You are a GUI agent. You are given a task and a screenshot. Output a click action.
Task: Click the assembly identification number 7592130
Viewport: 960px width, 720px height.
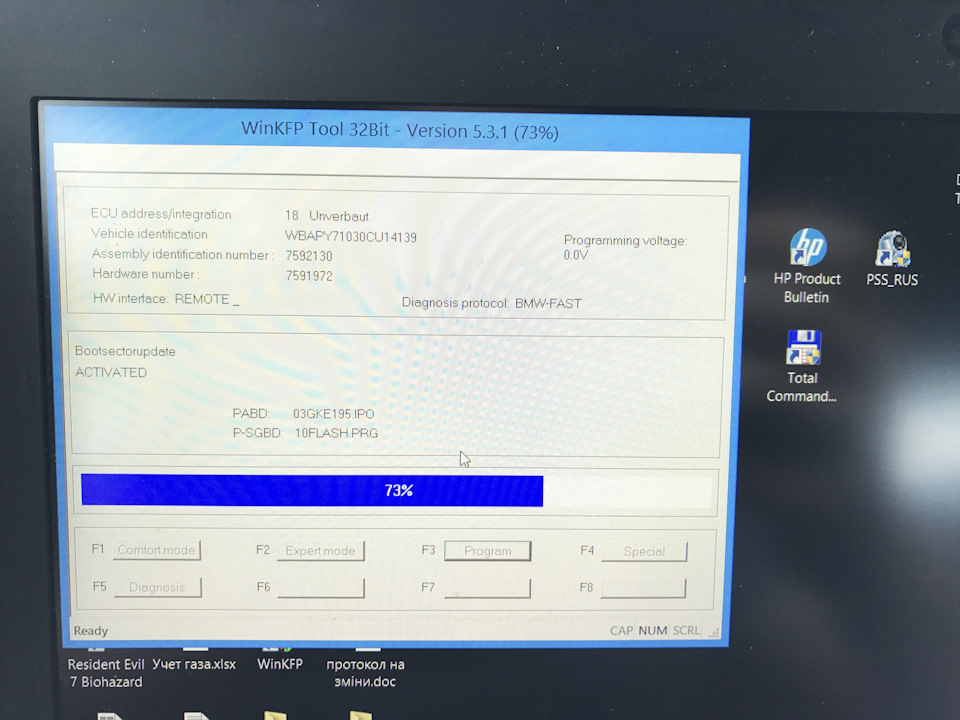click(309, 256)
